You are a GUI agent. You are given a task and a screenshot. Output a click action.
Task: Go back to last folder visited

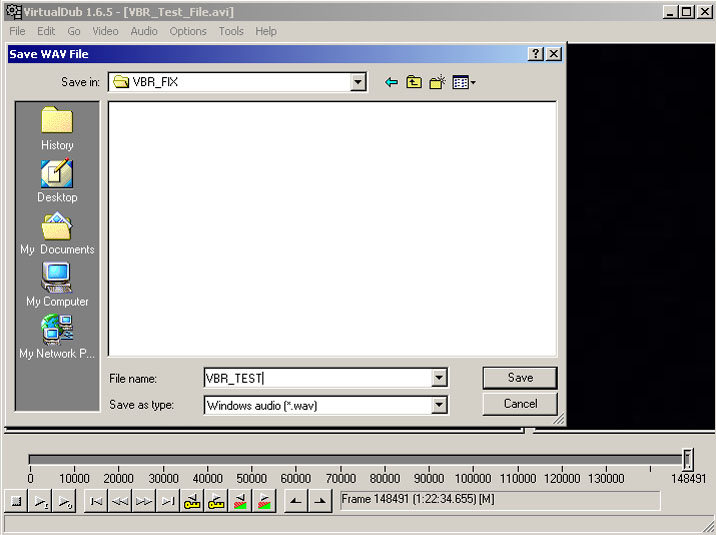[391, 82]
